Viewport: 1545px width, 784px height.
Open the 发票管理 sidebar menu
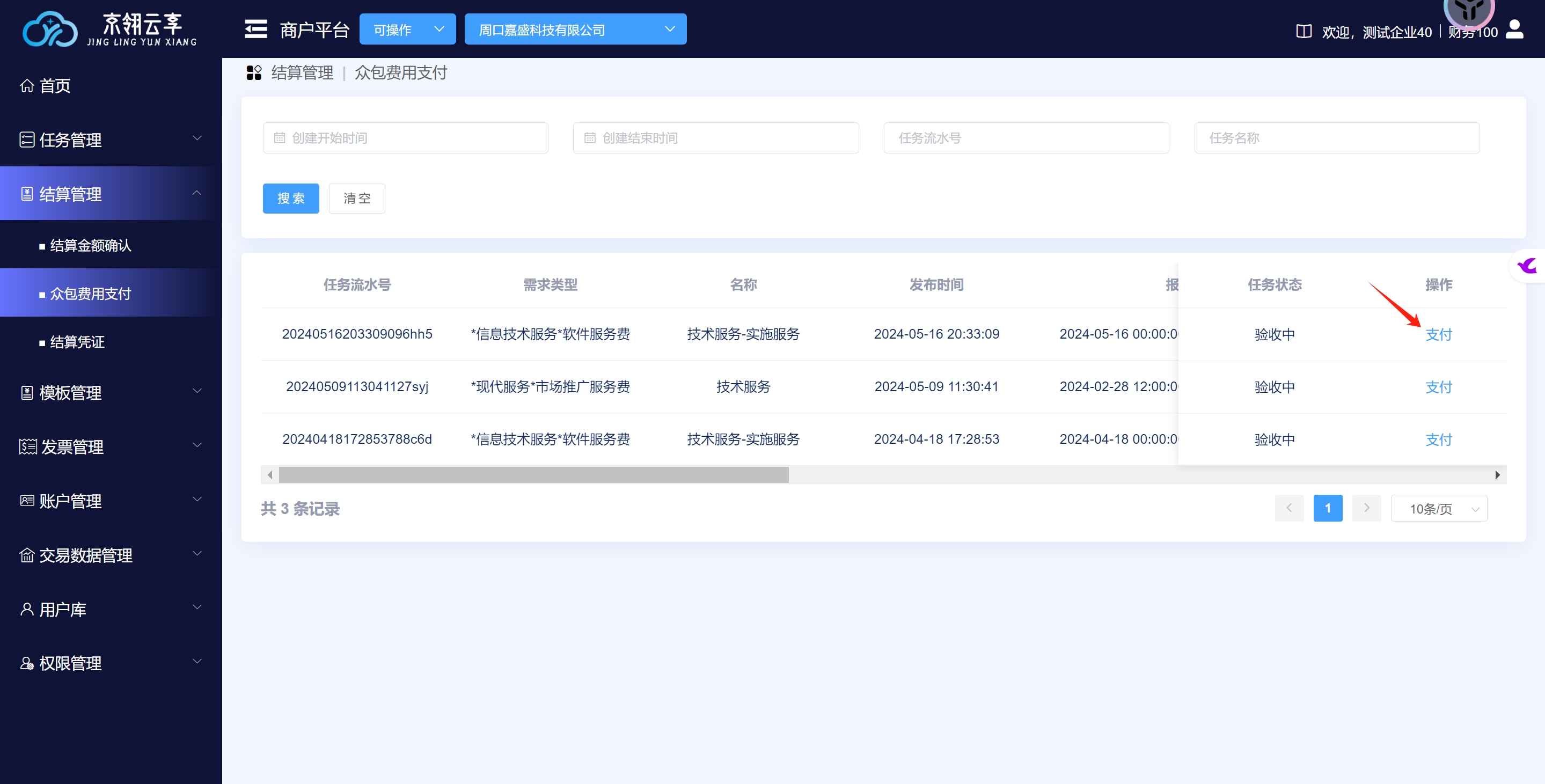point(111,447)
